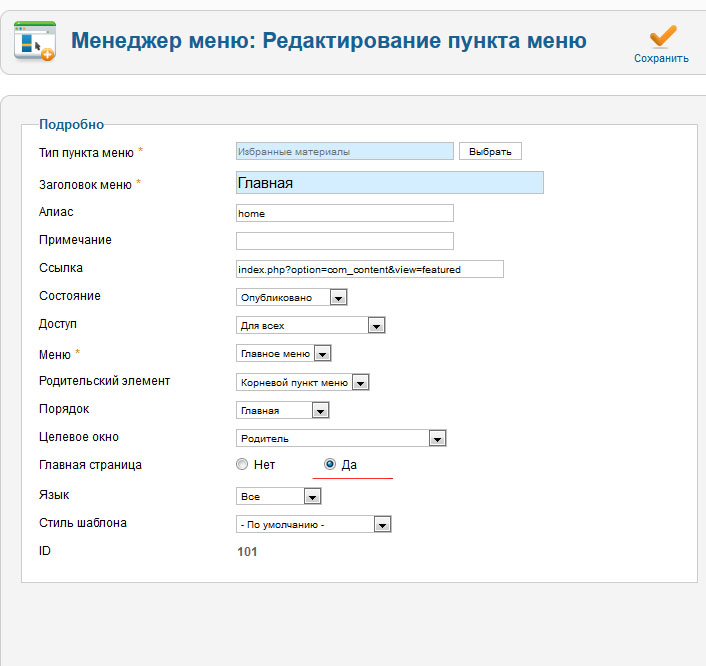Screen dimensions: 706x666
Task: Click the empty Примечание input field
Action: (344, 241)
